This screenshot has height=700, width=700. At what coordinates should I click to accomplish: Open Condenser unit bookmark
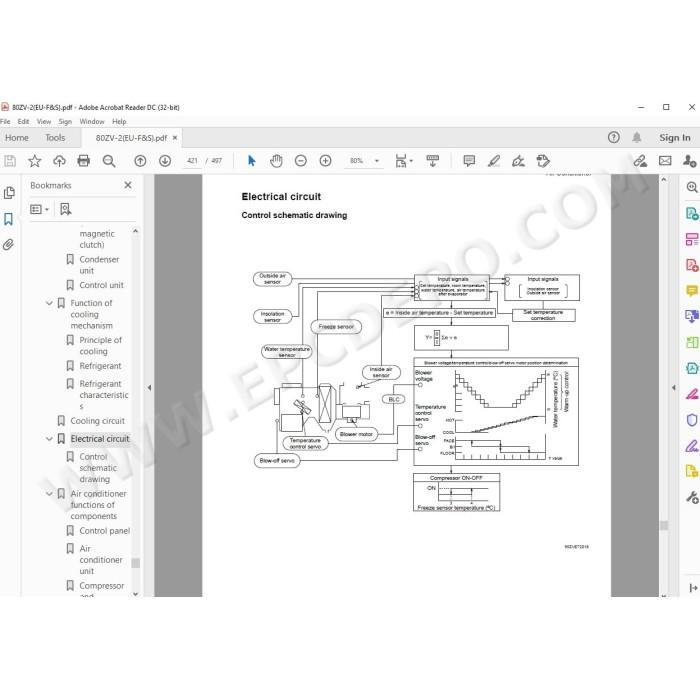[x=99, y=265]
